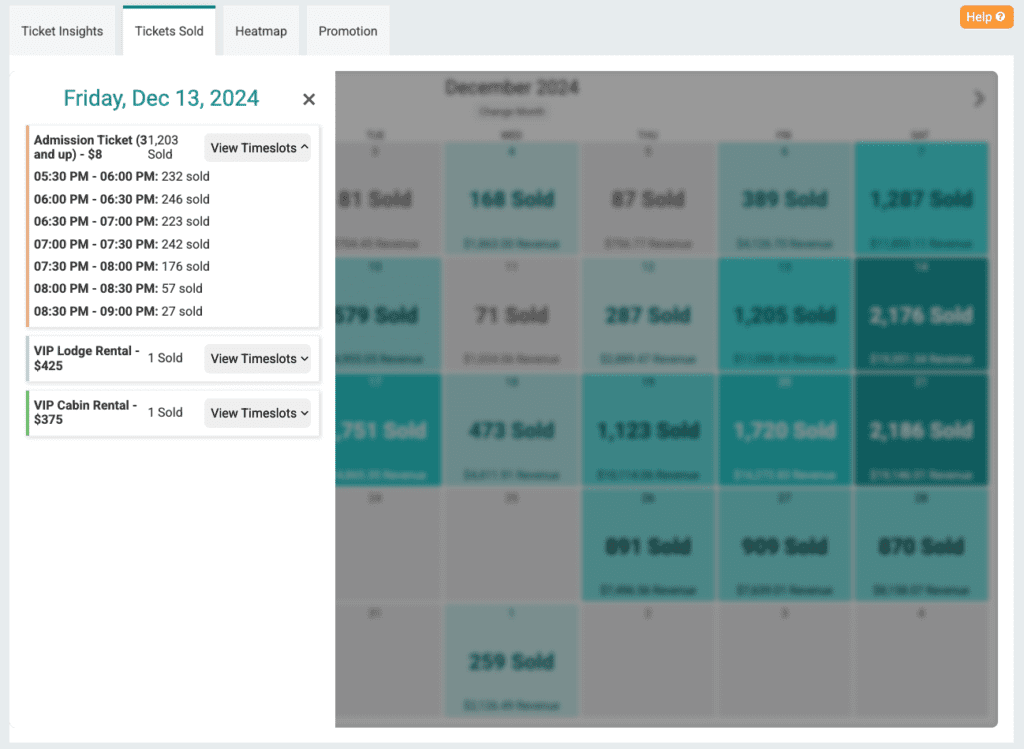Select the 2,176 Sold calendar day
1024x749 pixels.
(x=921, y=314)
